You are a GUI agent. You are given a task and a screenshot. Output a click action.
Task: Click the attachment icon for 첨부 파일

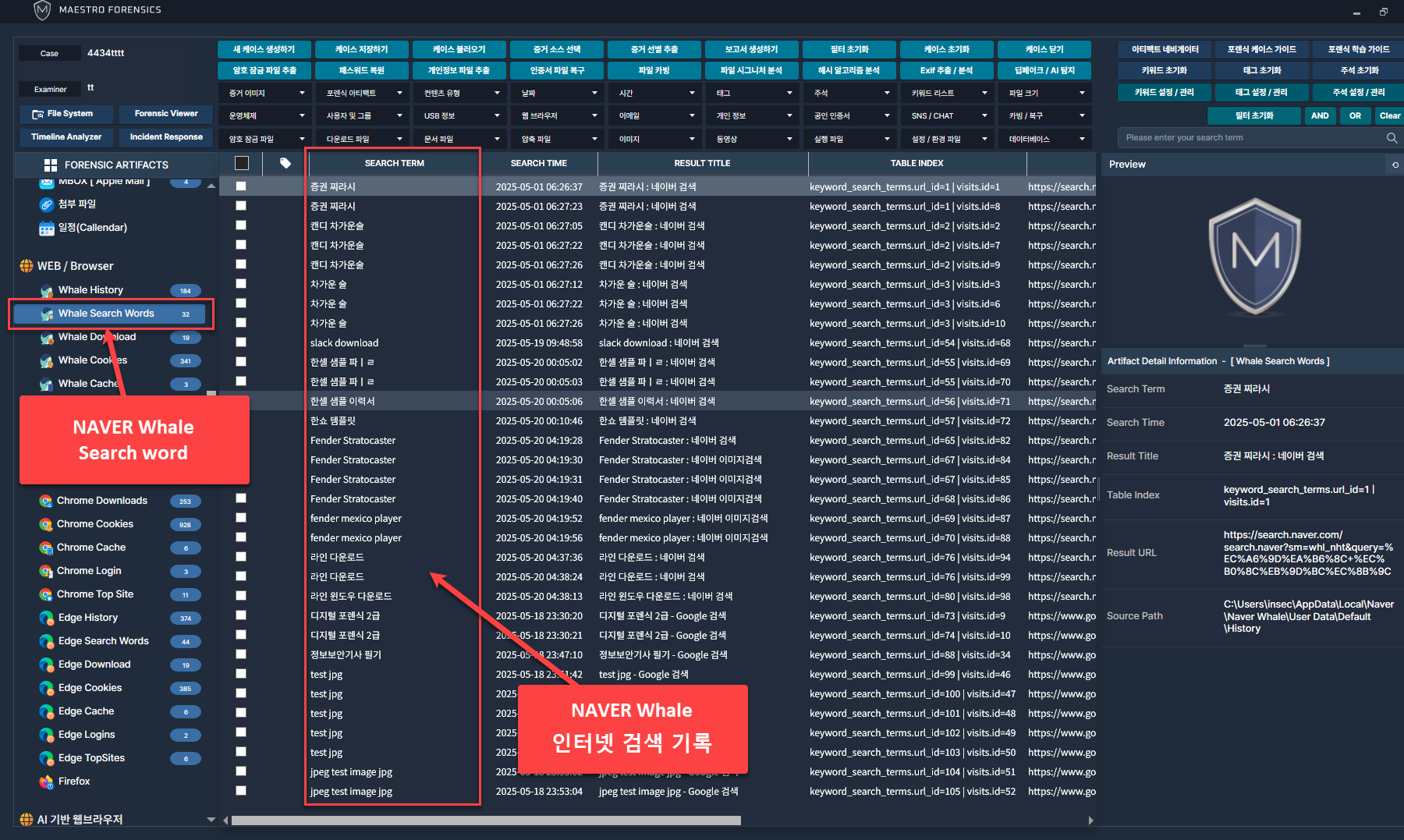click(47, 204)
